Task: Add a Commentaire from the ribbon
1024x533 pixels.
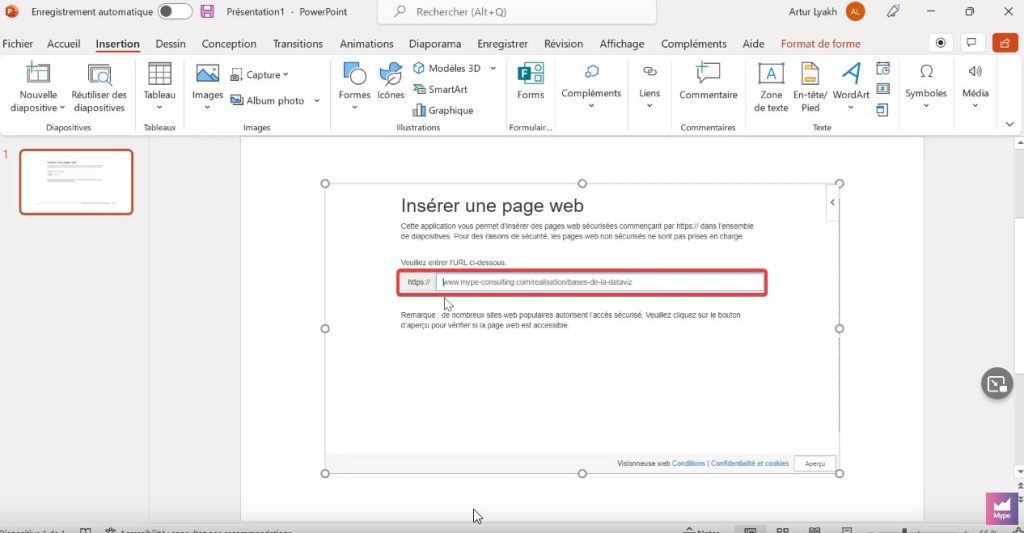Action: coord(708,82)
